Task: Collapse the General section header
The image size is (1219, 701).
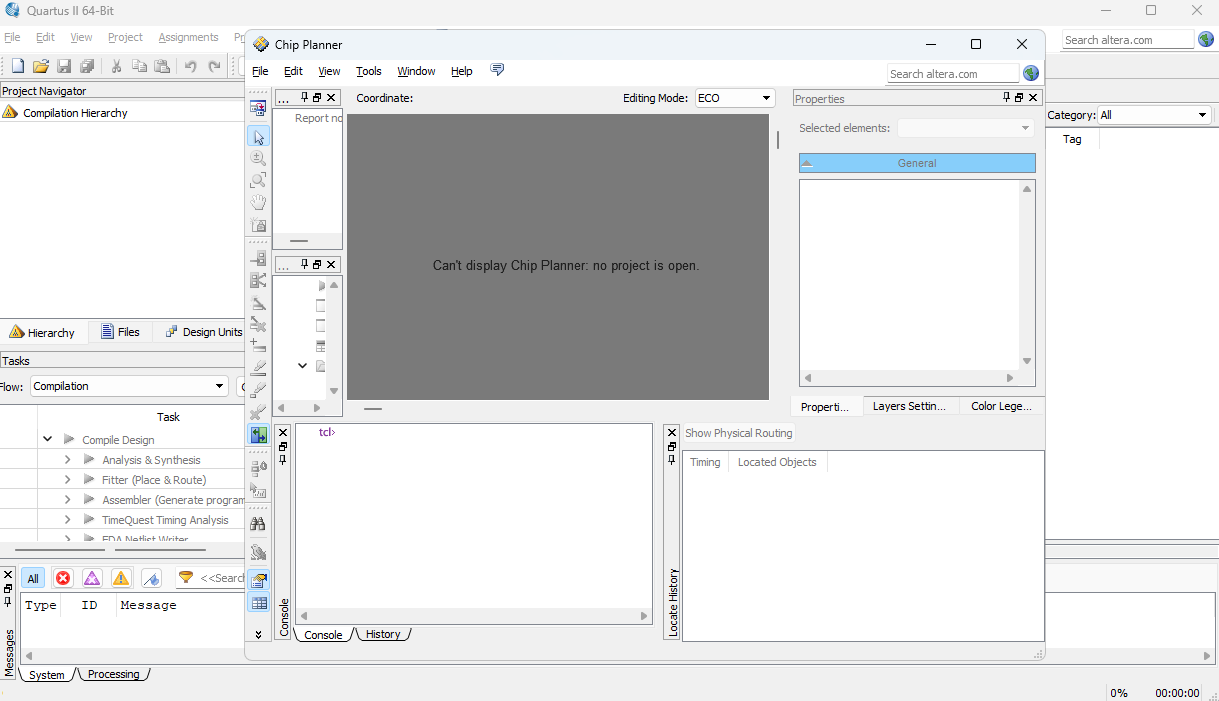Action: (917, 163)
